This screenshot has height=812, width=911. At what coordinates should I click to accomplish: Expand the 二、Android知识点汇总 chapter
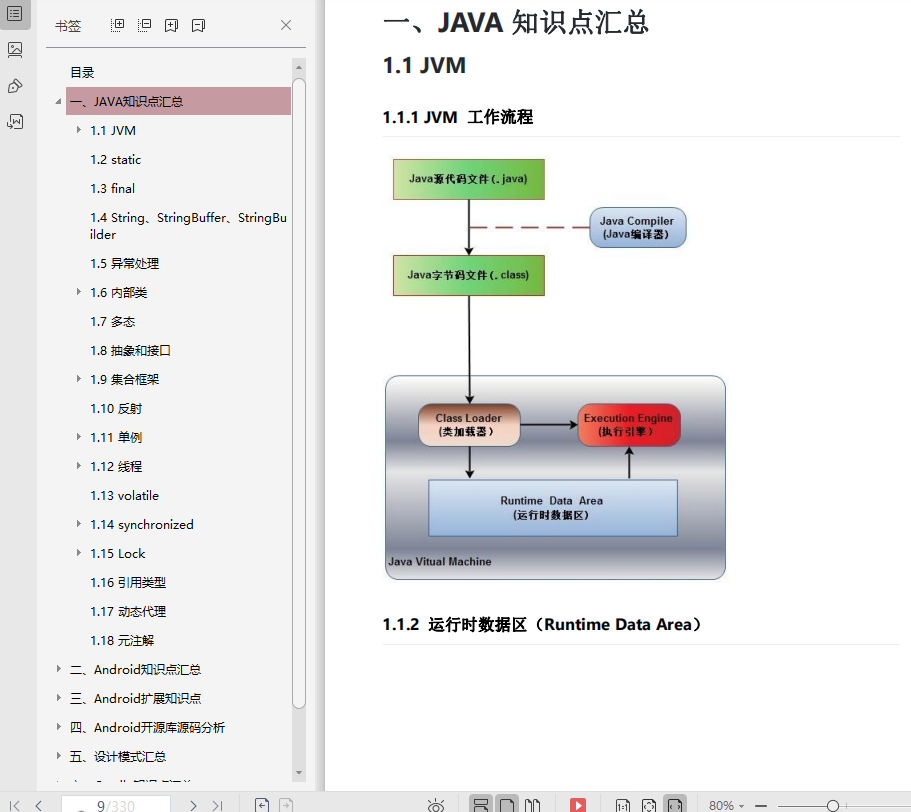[57, 669]
